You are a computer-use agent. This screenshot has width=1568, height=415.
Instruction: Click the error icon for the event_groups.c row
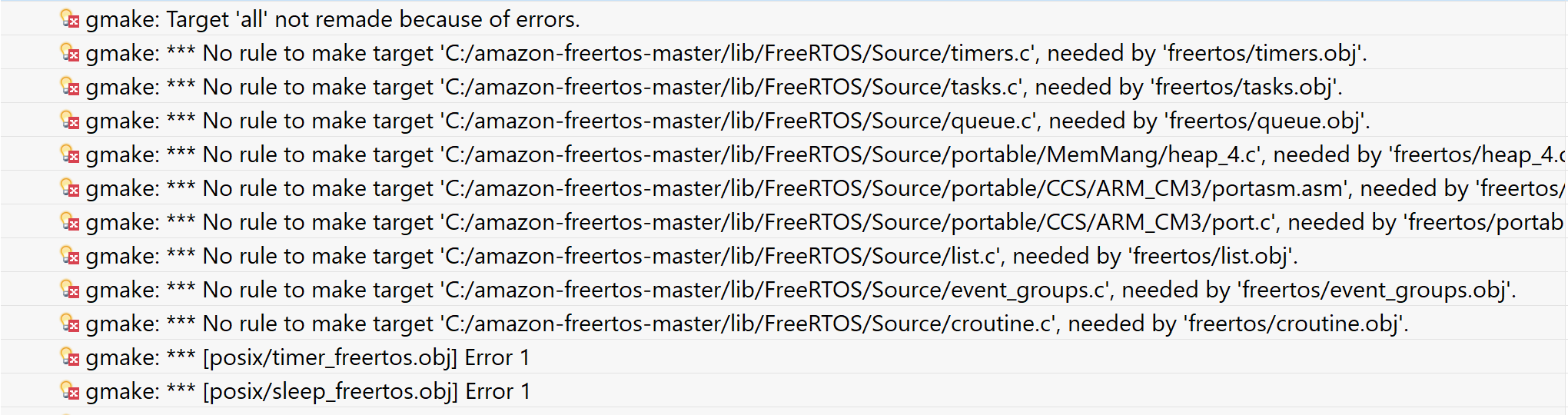click(70, 290)
